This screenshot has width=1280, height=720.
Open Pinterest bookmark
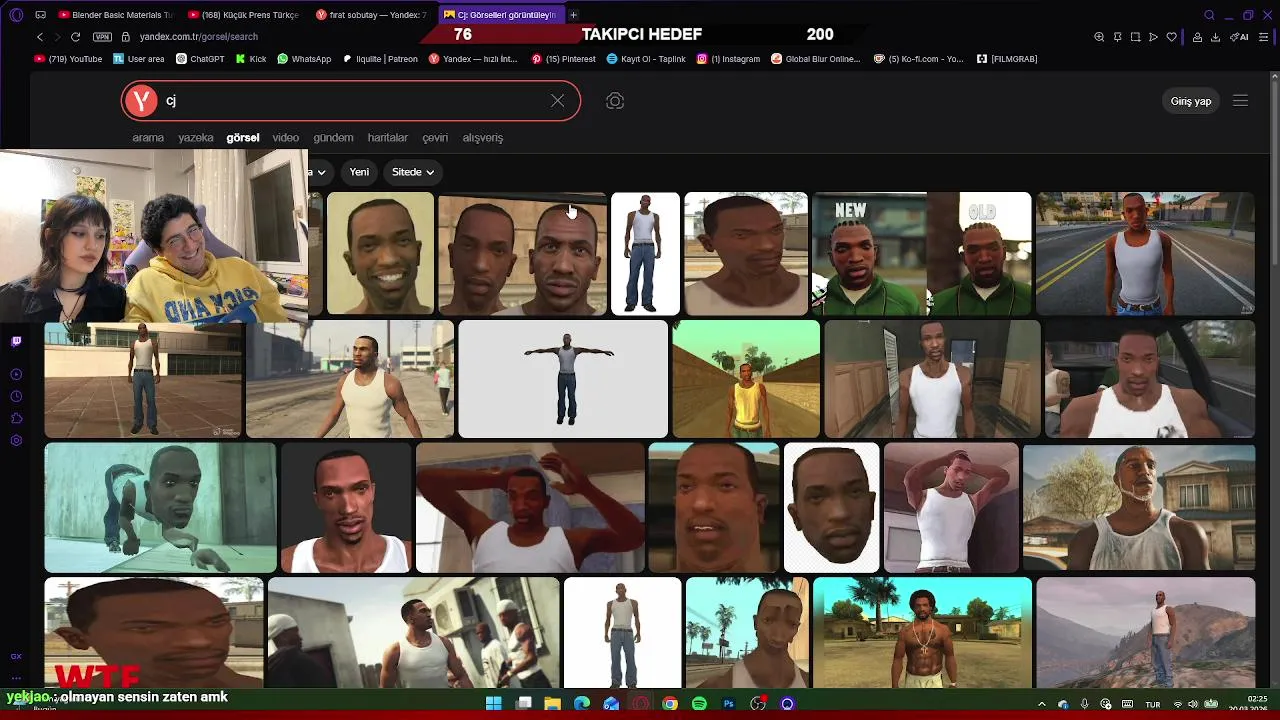[x=563, y=59]
